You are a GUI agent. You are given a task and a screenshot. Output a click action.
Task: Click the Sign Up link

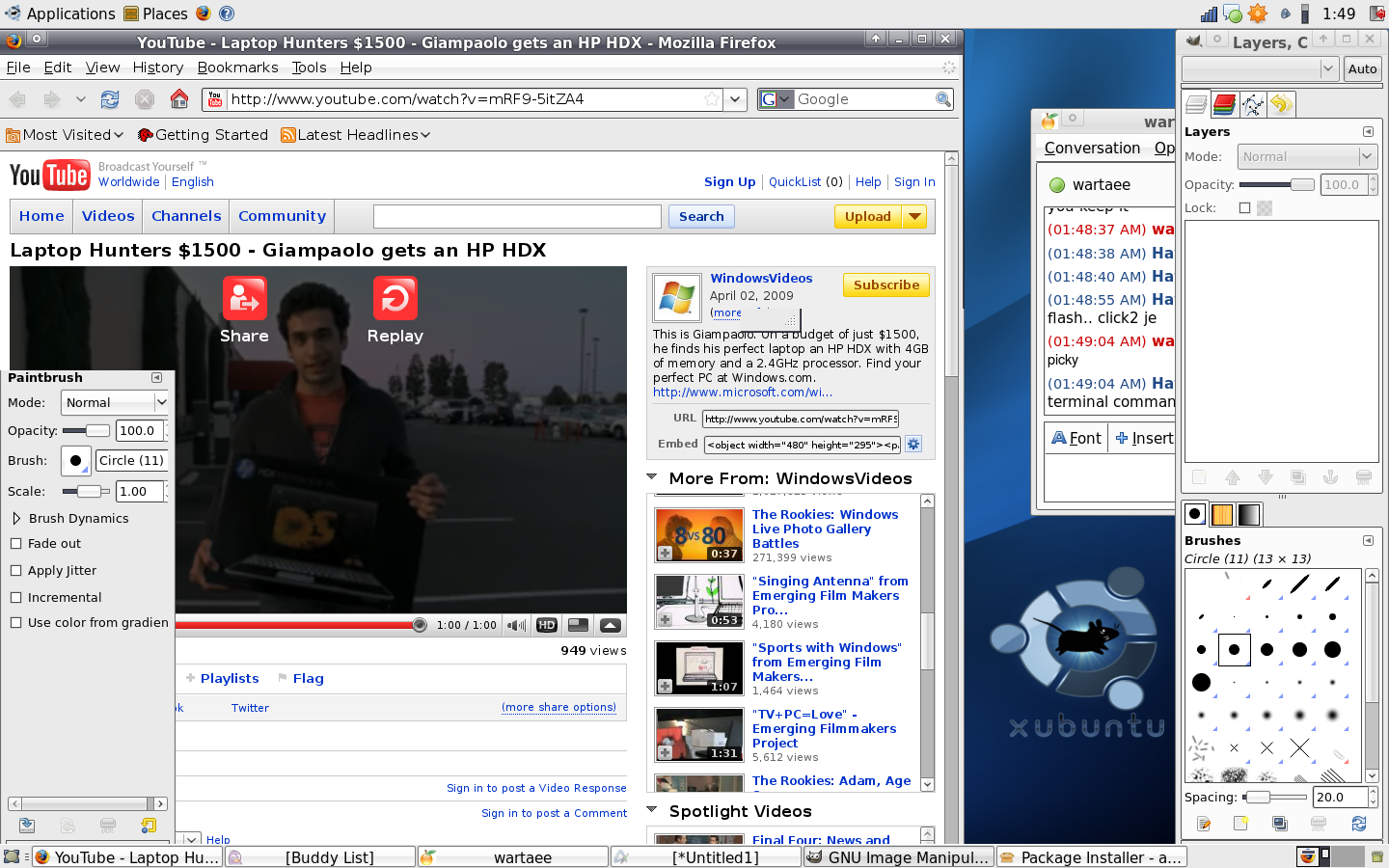pos(729,182)
